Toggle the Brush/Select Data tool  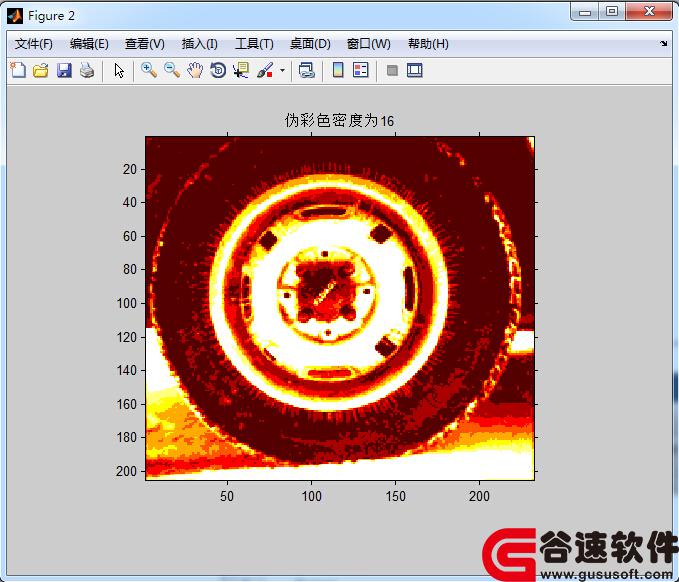pos(265,70)
